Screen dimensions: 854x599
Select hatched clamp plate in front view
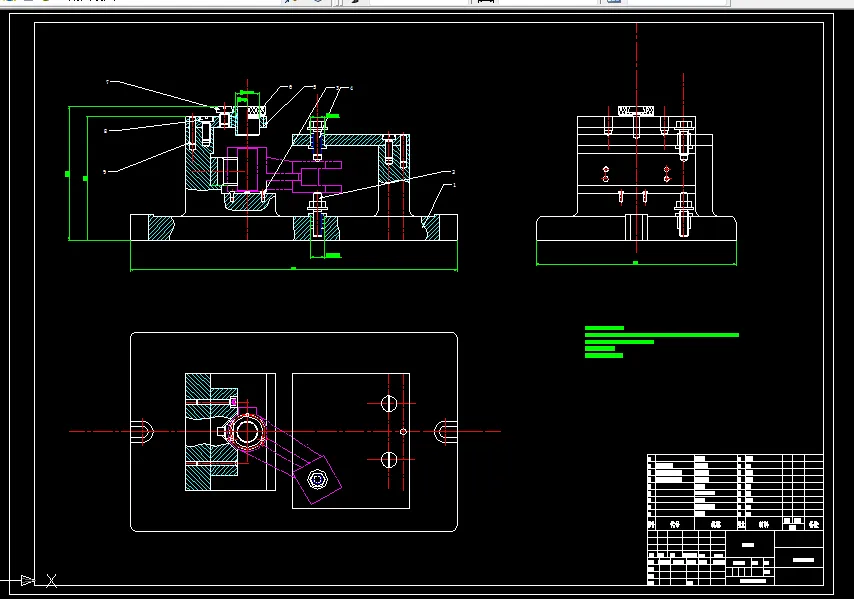click(351, 140)
